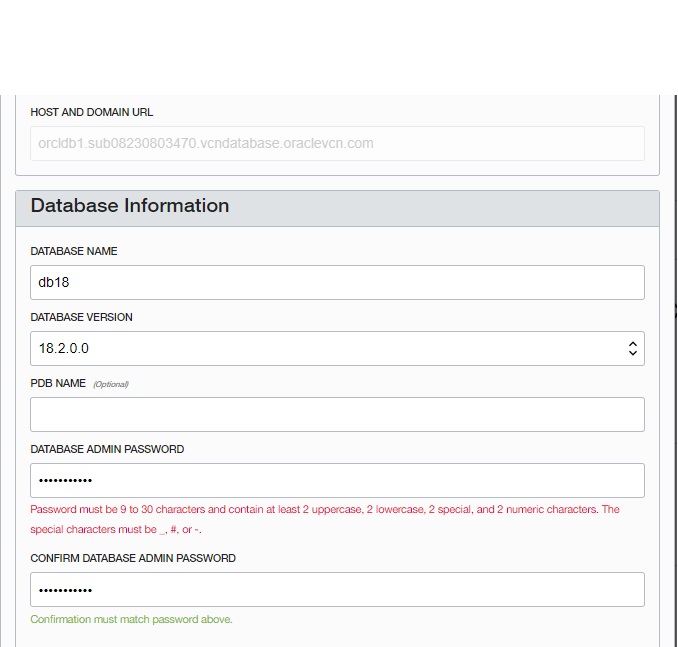Click the masked dots in admin password
The width and height of the screenshot is (678, 647).
pyautogui.click(x=65, y=480)
